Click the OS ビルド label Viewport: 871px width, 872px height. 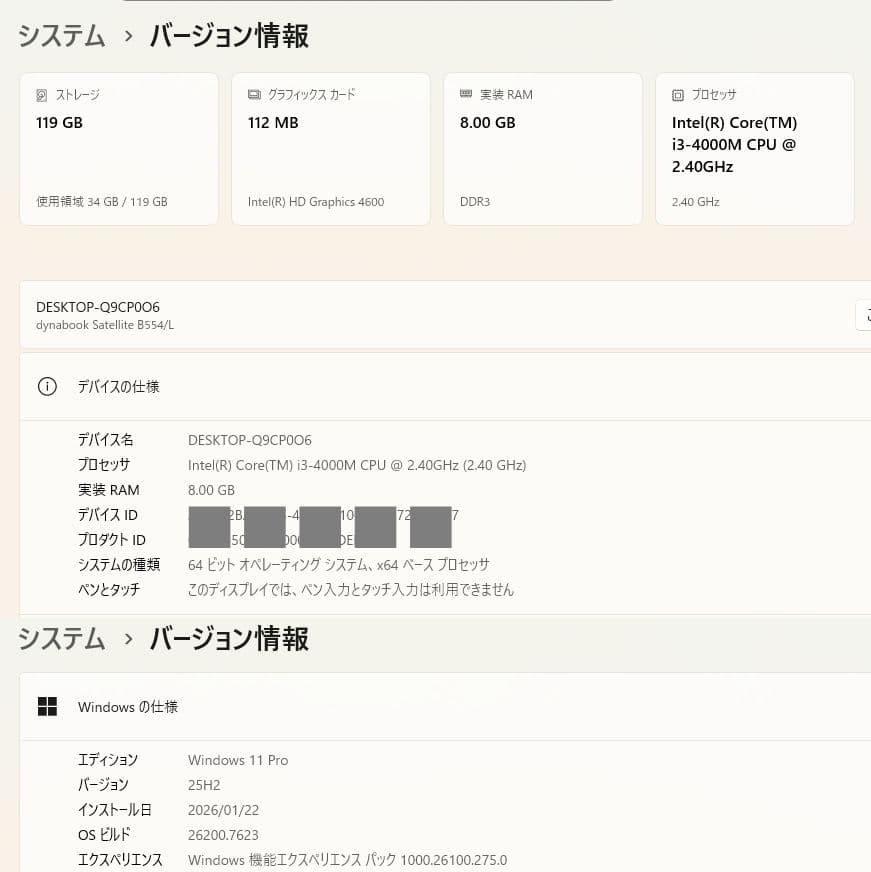pyautogui.click(x=104, y=835)
